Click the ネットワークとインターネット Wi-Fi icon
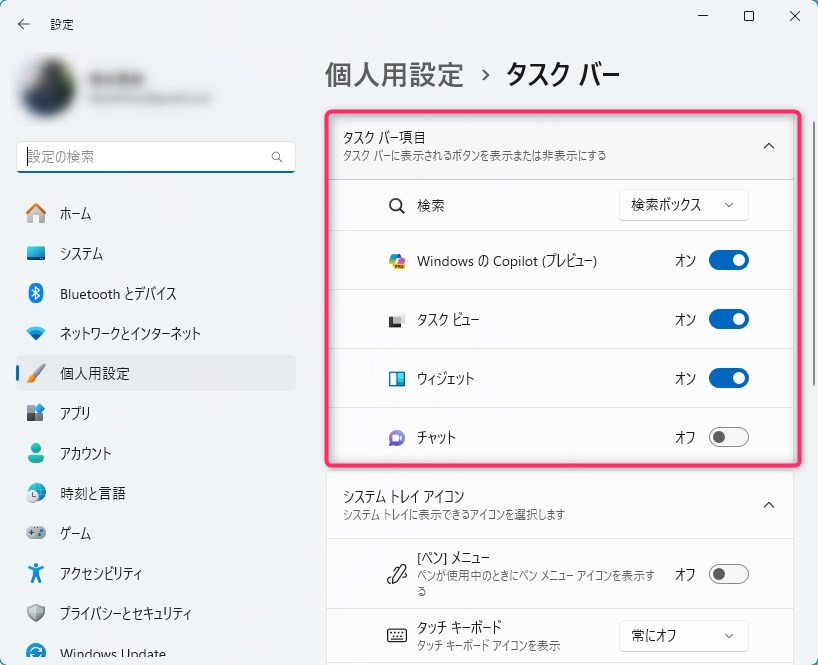 (36, 333)
